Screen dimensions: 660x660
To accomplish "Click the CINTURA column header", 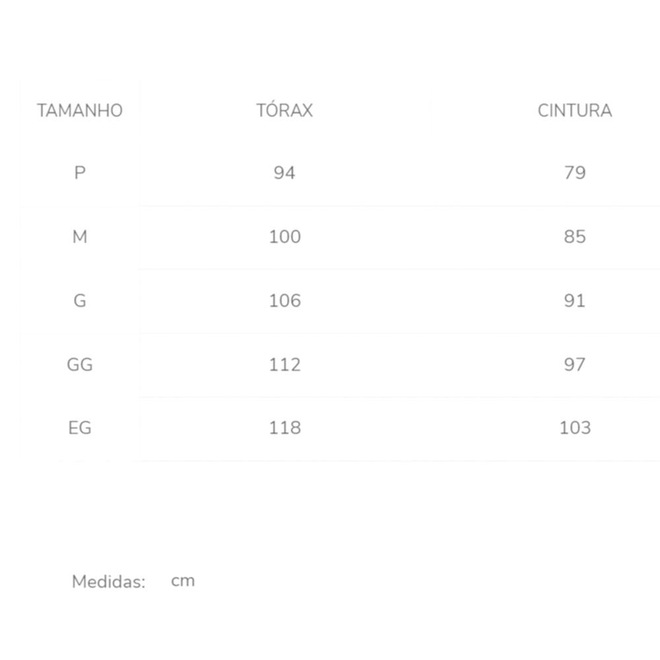I will [574, 110].
